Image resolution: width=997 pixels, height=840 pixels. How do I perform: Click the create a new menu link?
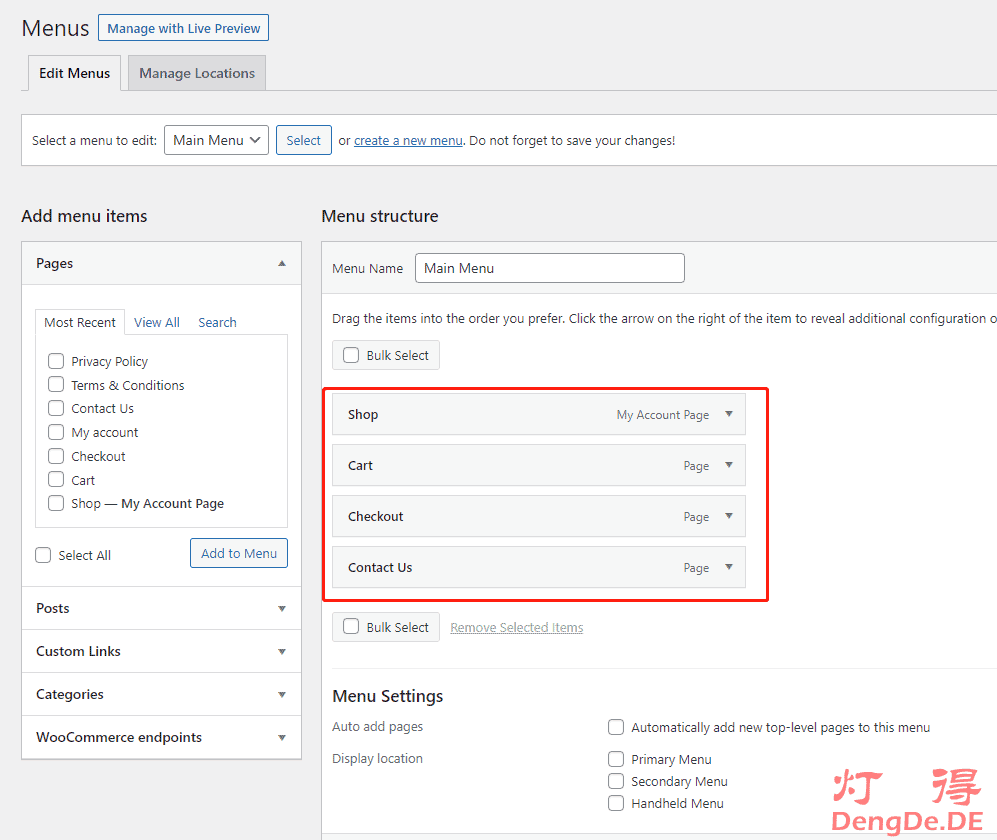point(408,141)
